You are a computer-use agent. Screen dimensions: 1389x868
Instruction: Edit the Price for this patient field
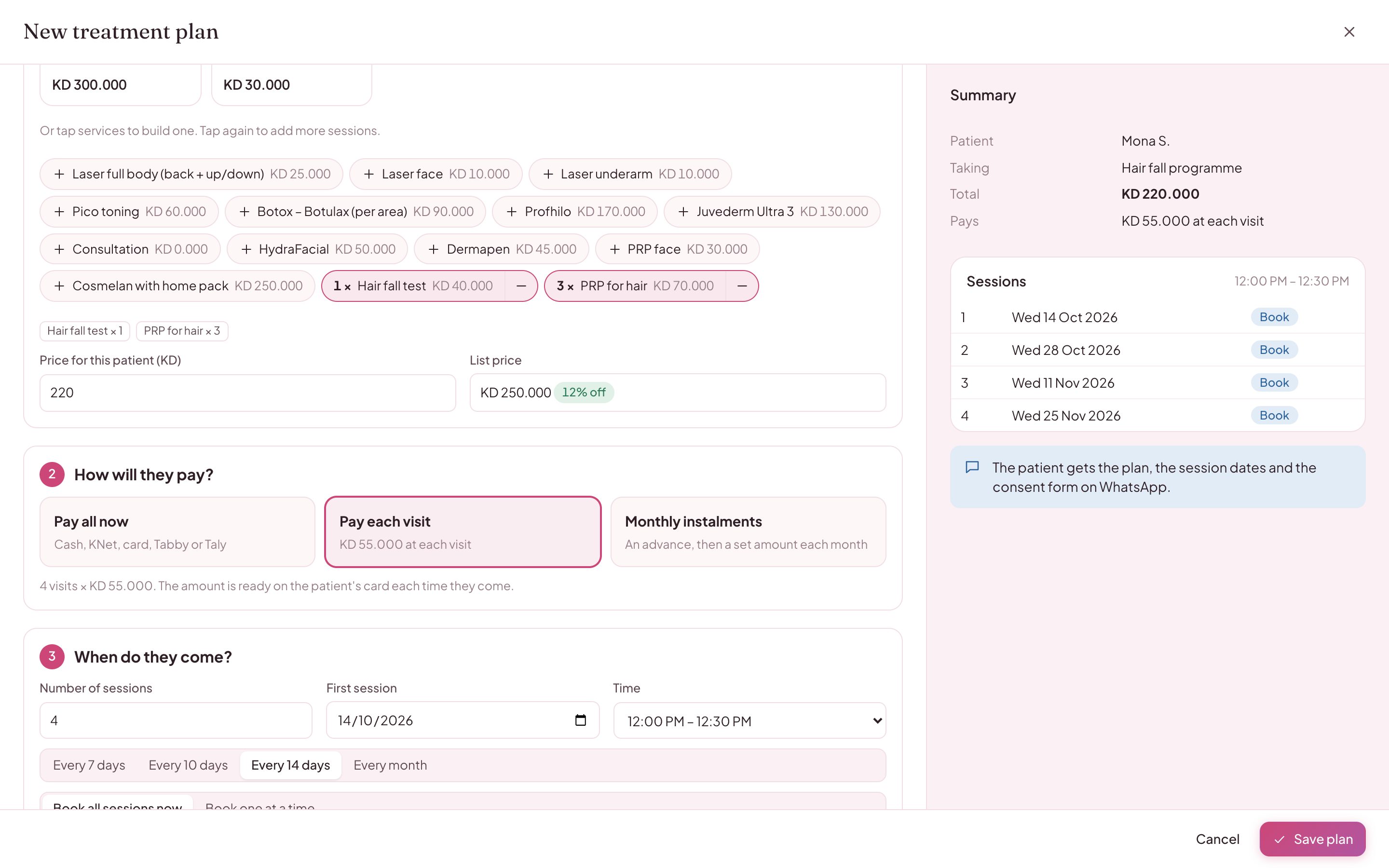pyautogui.click(x=247, y=393)
